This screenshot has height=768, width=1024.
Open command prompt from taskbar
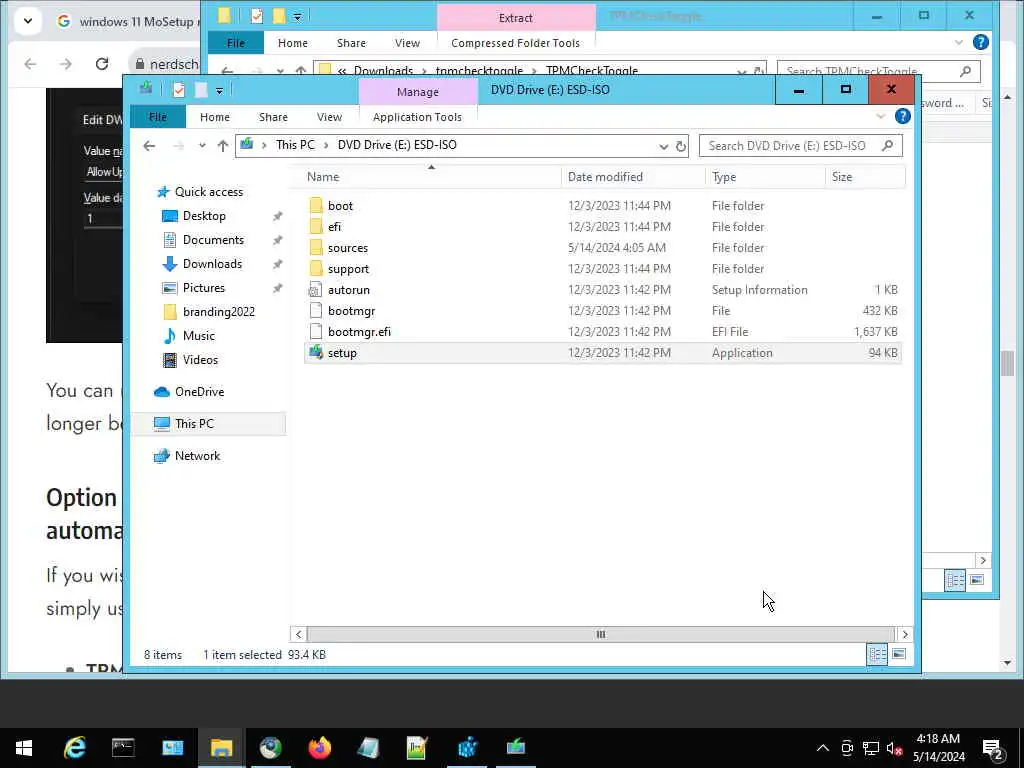[x=123, y=748]
